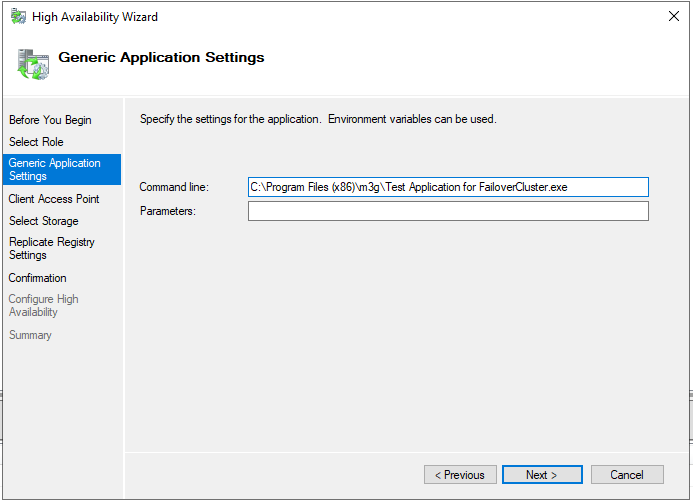Click the High Availability Wizard title bar icon
Viewport: 693px width, 503px height.
(x=18, y=17)
